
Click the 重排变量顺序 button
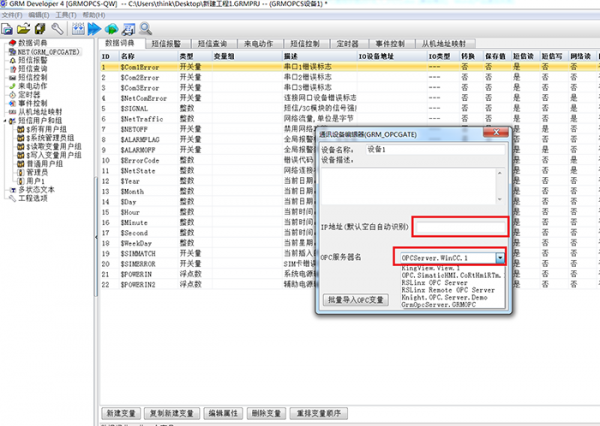pos(319,413)
